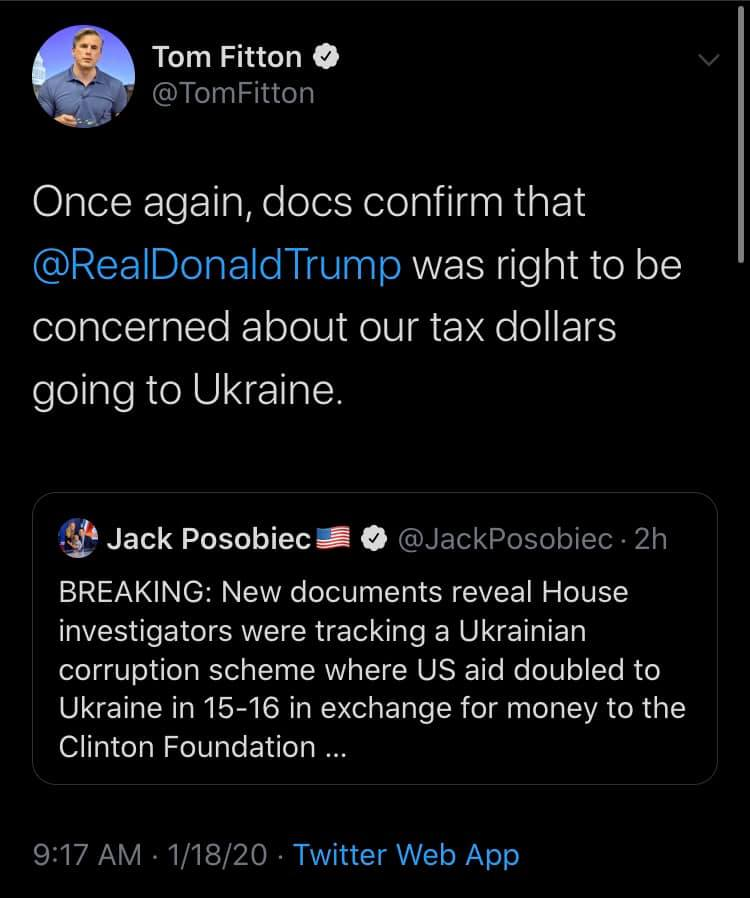
Task: Click the ellipsis ending the quoted tweet
Action: tap(335, 747)
